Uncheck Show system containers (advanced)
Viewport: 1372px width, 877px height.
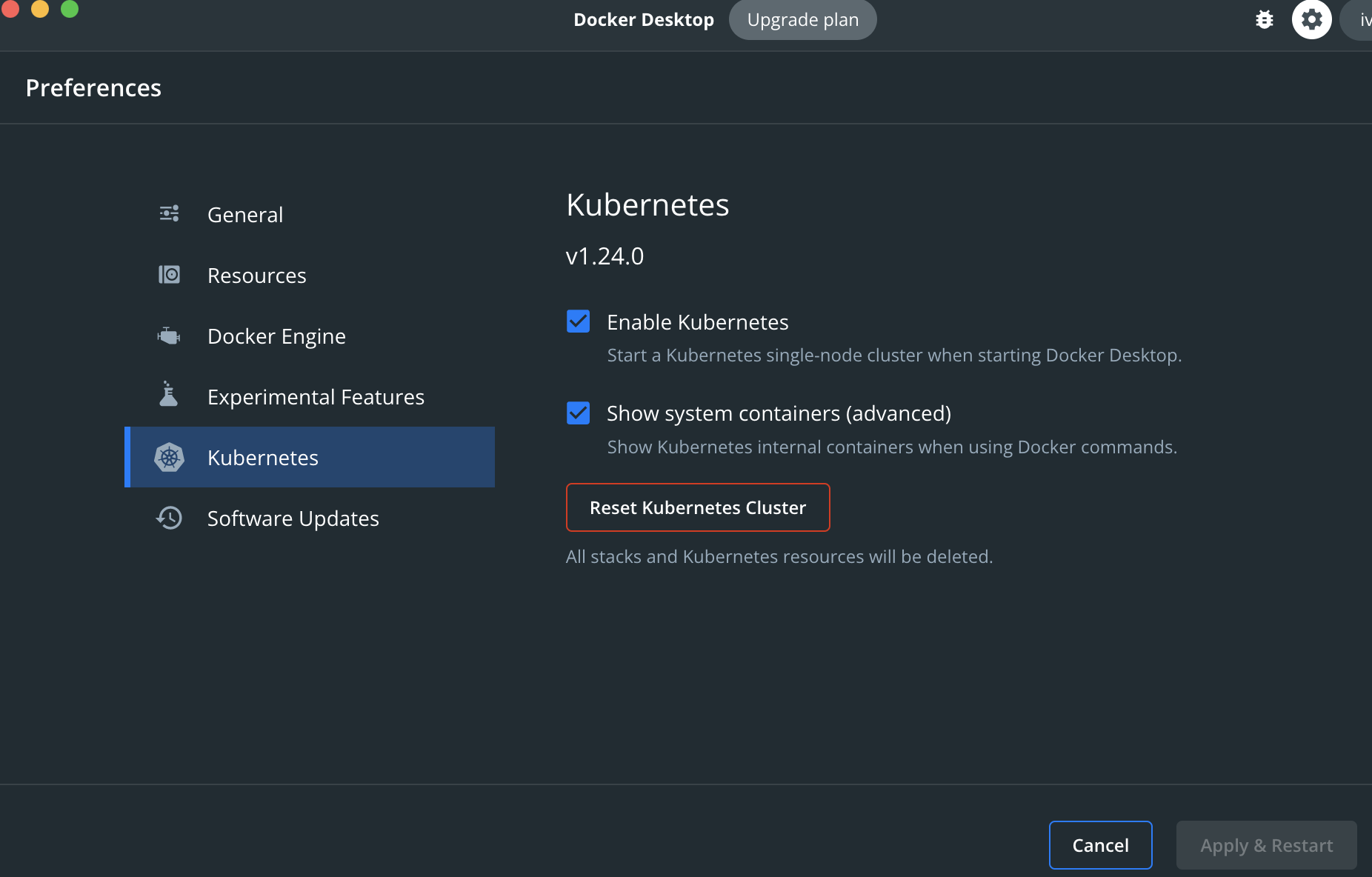tap(578, 413)
